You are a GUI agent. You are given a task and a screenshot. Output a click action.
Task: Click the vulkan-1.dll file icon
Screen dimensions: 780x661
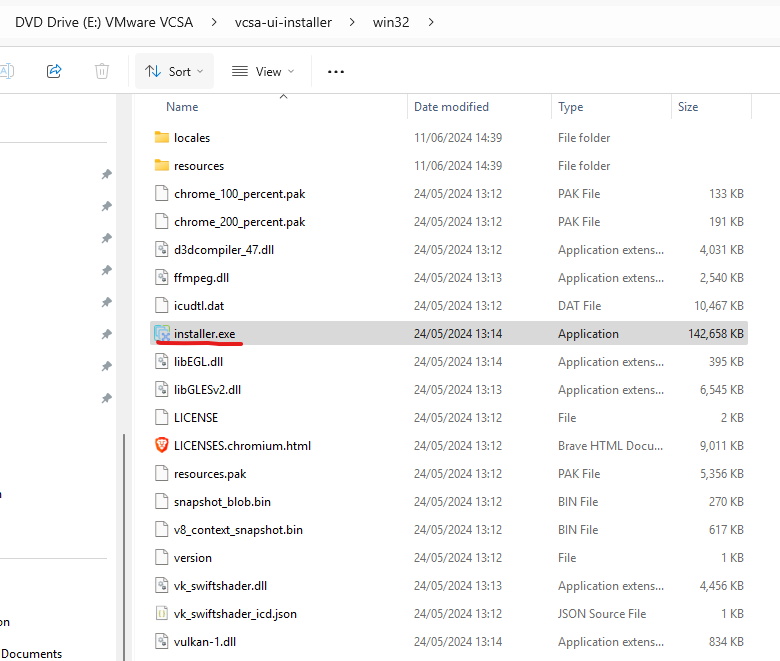click(x=162, y=641)
